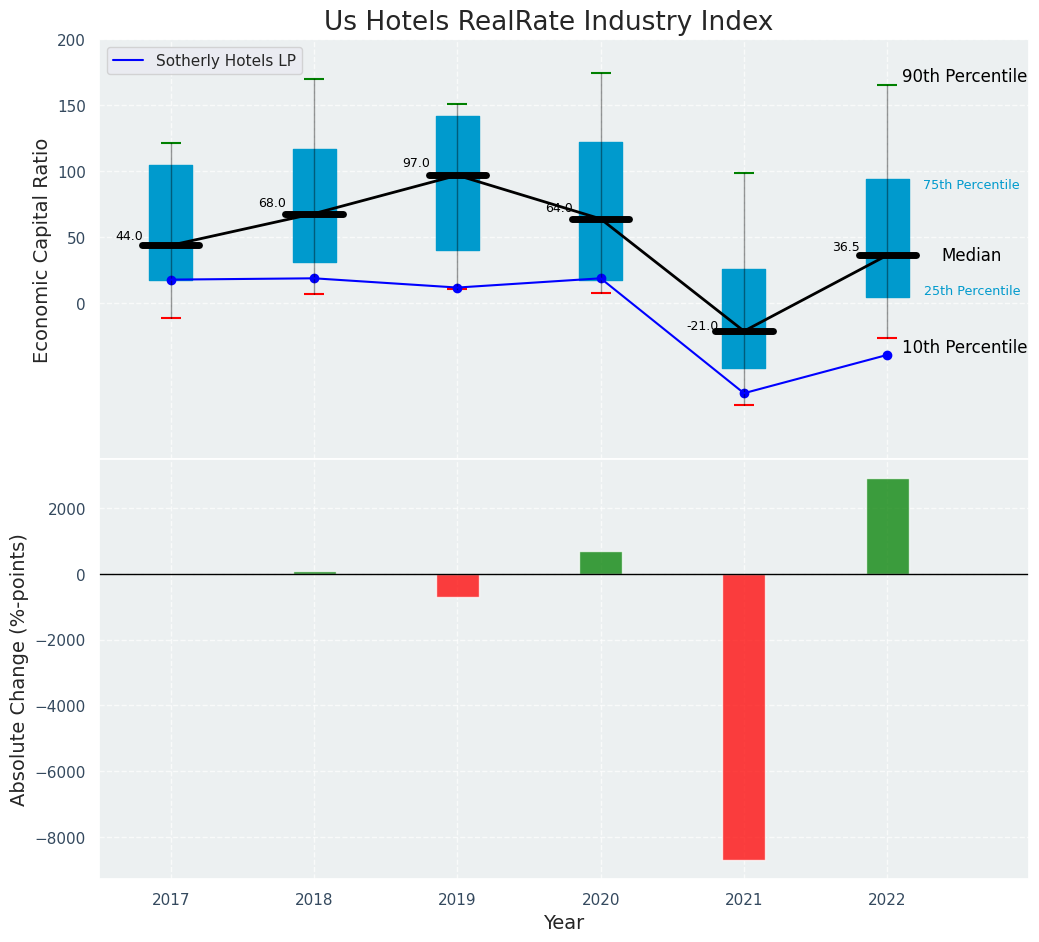Click the blue Sotherly data point for 2017

point(171,280)
